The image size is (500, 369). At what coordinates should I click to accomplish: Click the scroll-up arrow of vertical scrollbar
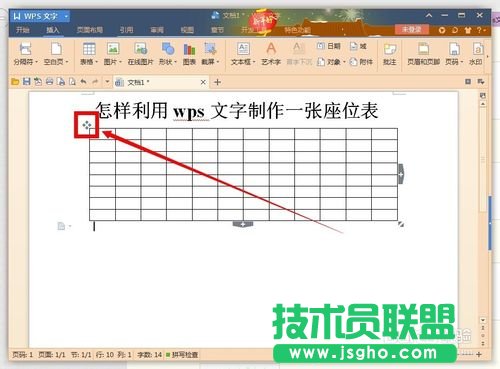[483, 104]
